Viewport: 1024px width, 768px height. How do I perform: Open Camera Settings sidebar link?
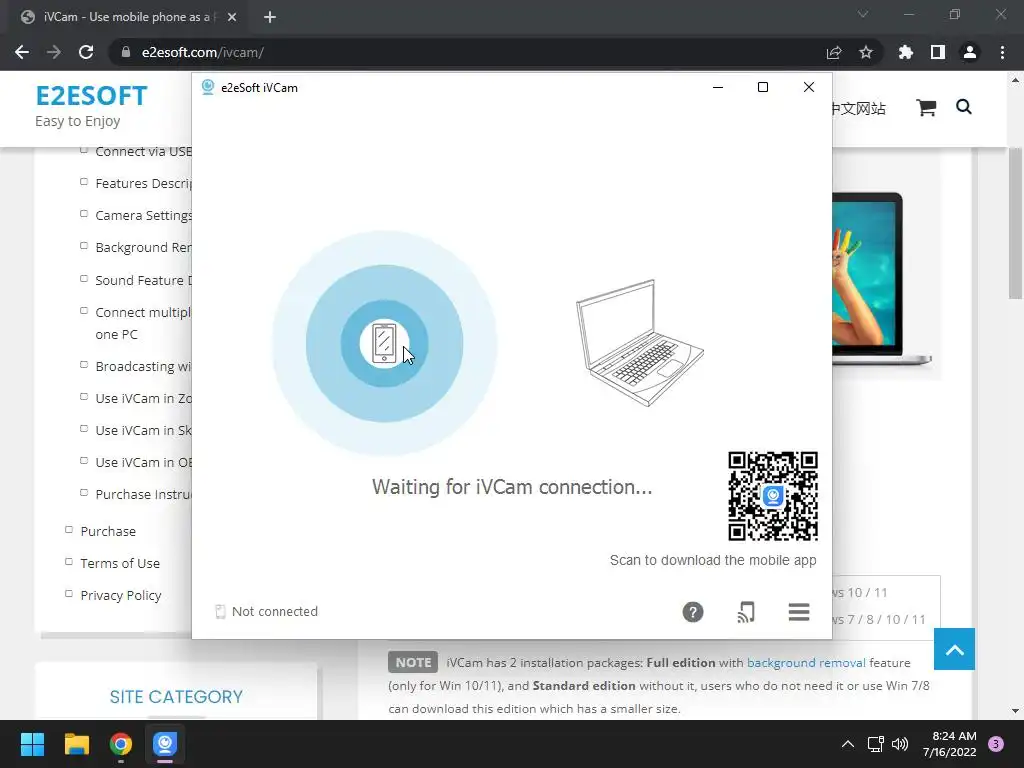[x=143, y=216]
